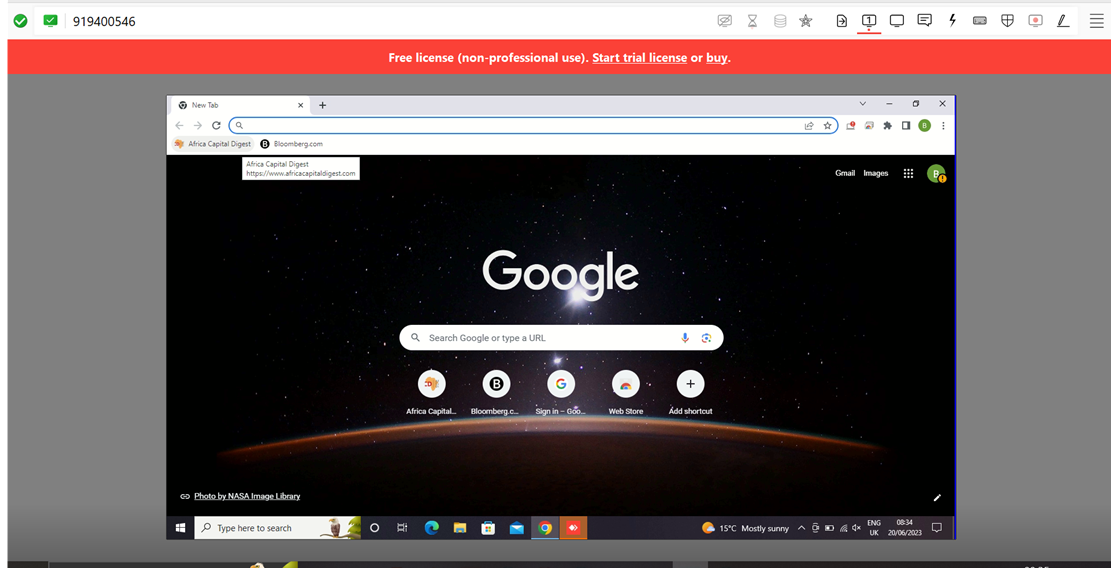The width and height of the screenshot is (1111, 568).
Task: Click Gmail link on new tab page
Action: (845, 173)
